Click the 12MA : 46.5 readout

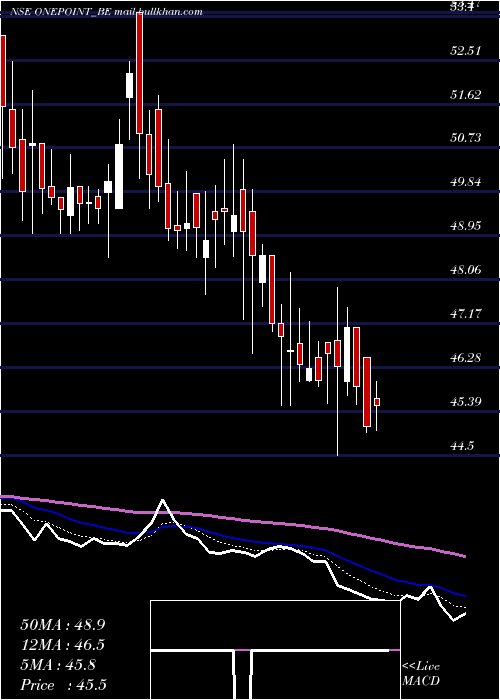tap(63, 645)
